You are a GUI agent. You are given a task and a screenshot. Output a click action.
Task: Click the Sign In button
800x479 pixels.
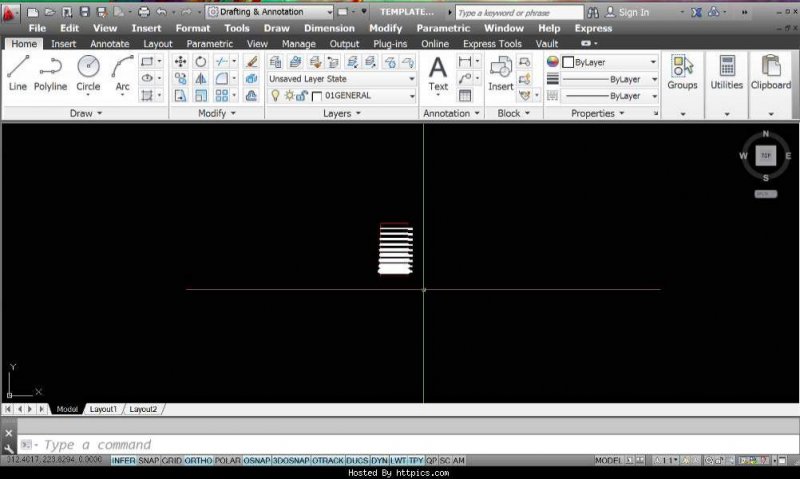click(634, 12)
